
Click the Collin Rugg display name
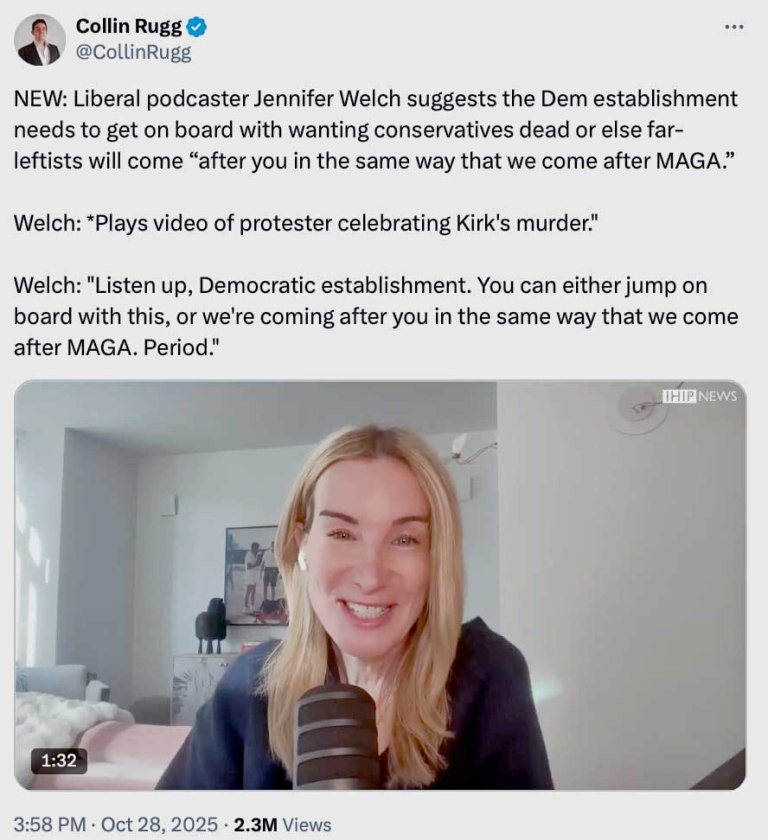click(129, 26)
